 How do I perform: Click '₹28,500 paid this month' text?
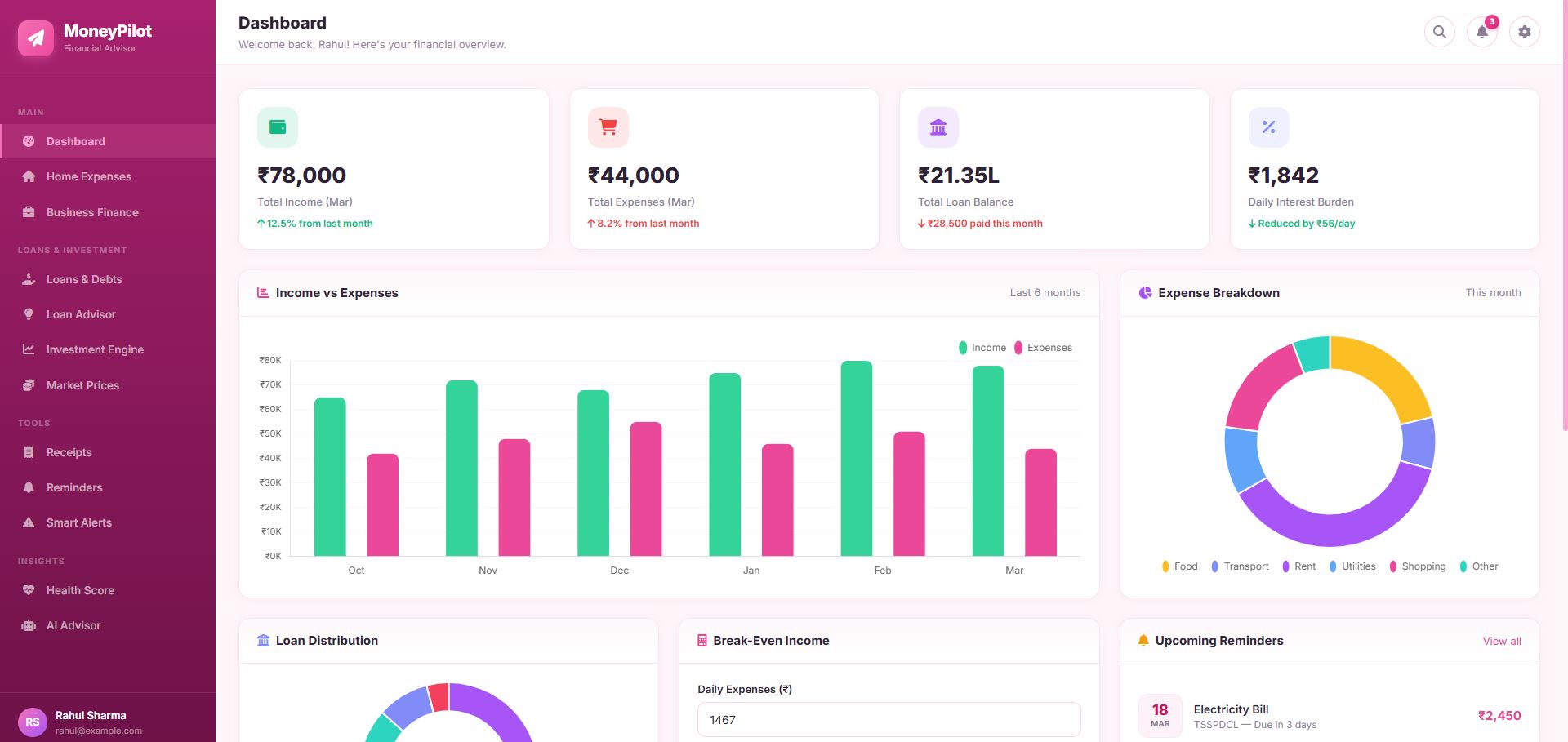tap(985, 224)
